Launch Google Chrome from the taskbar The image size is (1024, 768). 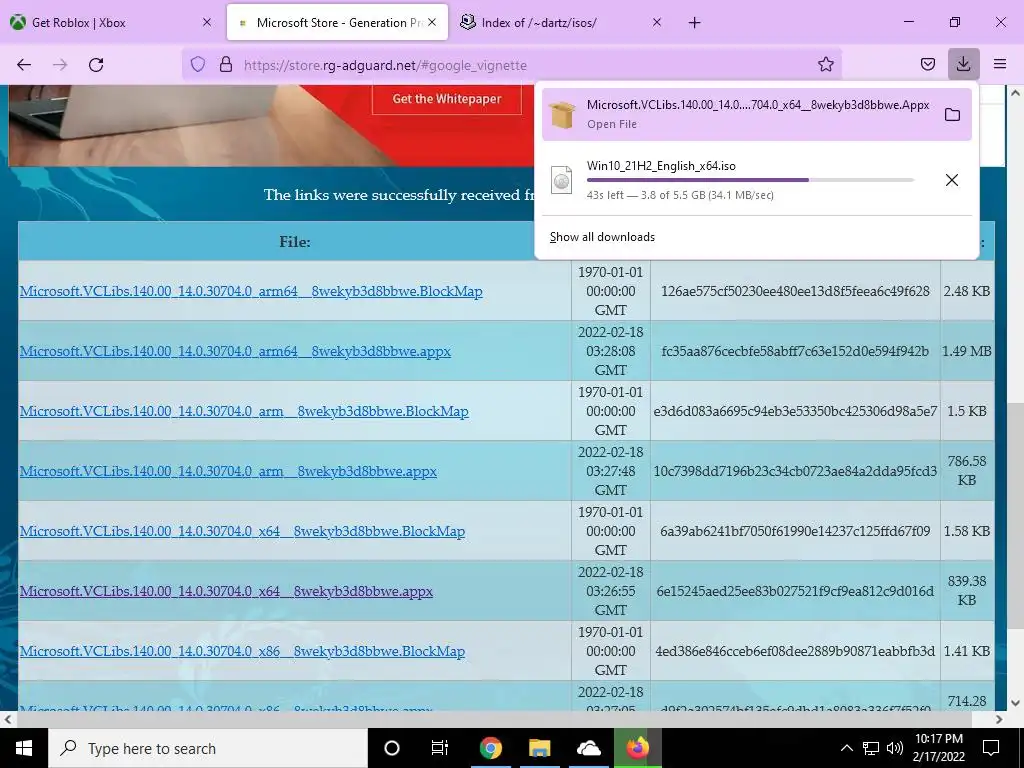490,748
